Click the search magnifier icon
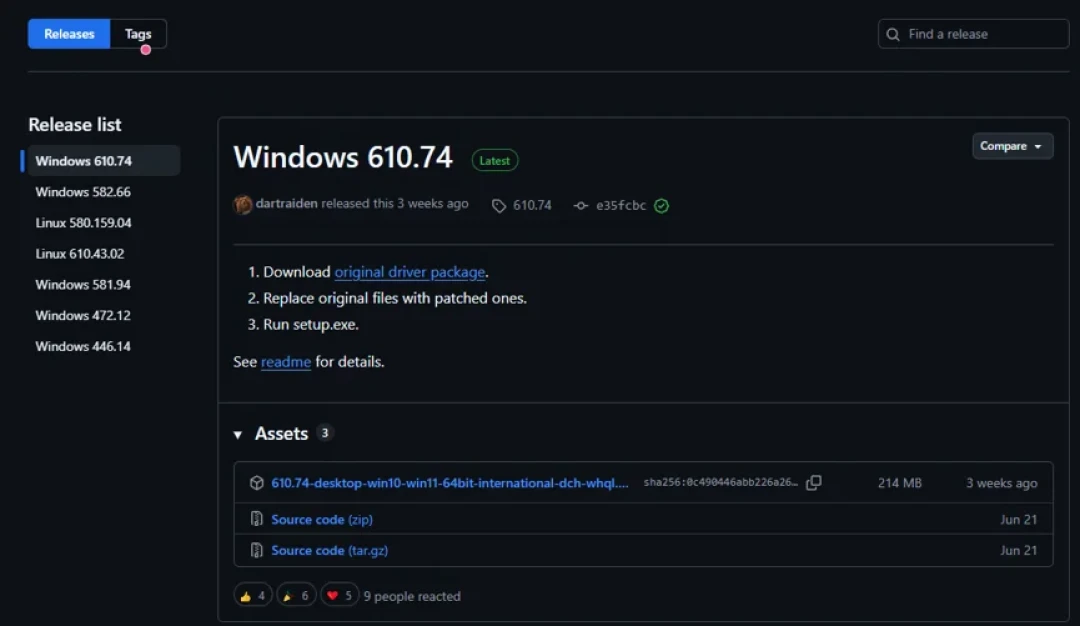 point(893,34)
